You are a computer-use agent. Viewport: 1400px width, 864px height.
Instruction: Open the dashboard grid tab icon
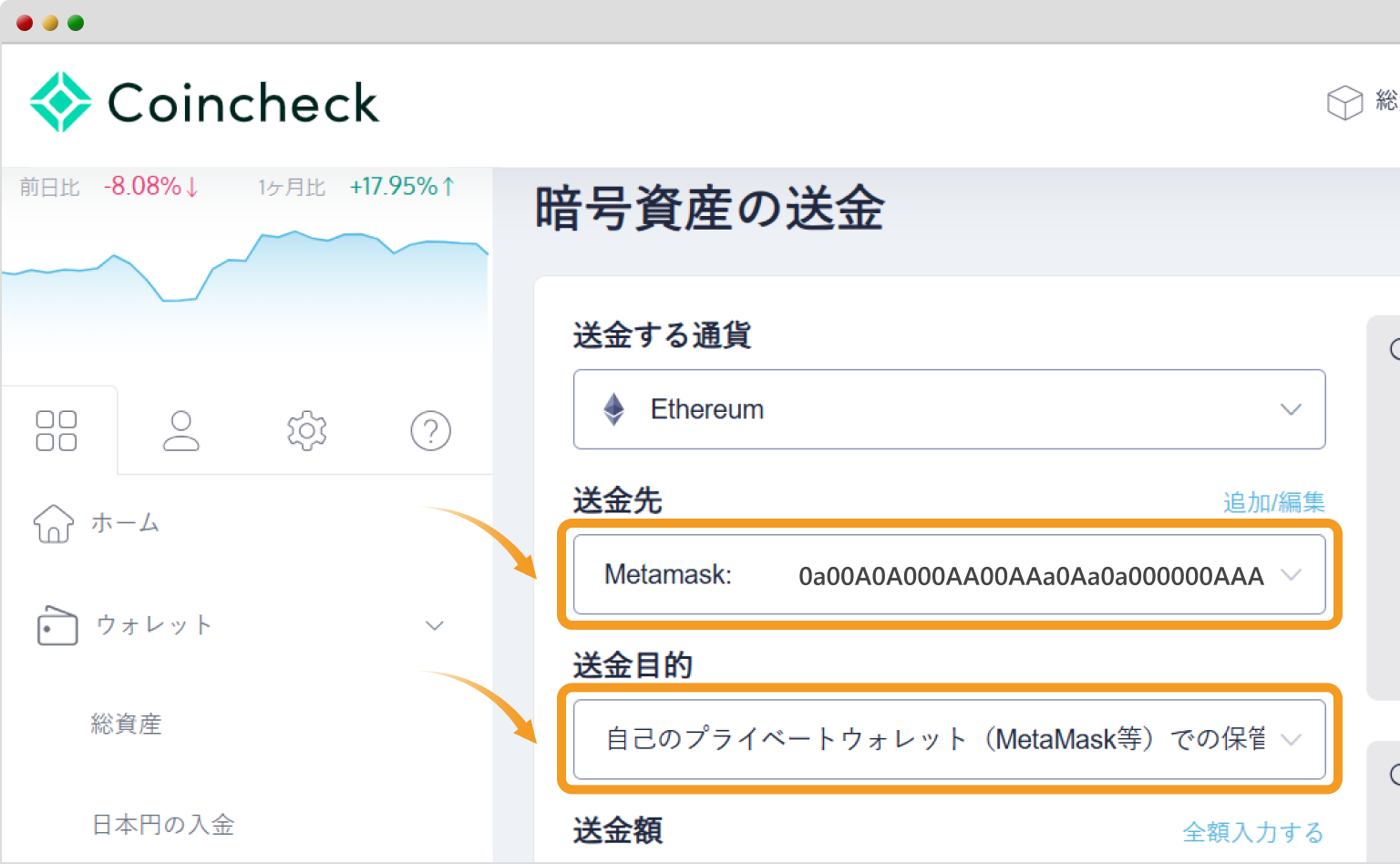tap(57, 430)
